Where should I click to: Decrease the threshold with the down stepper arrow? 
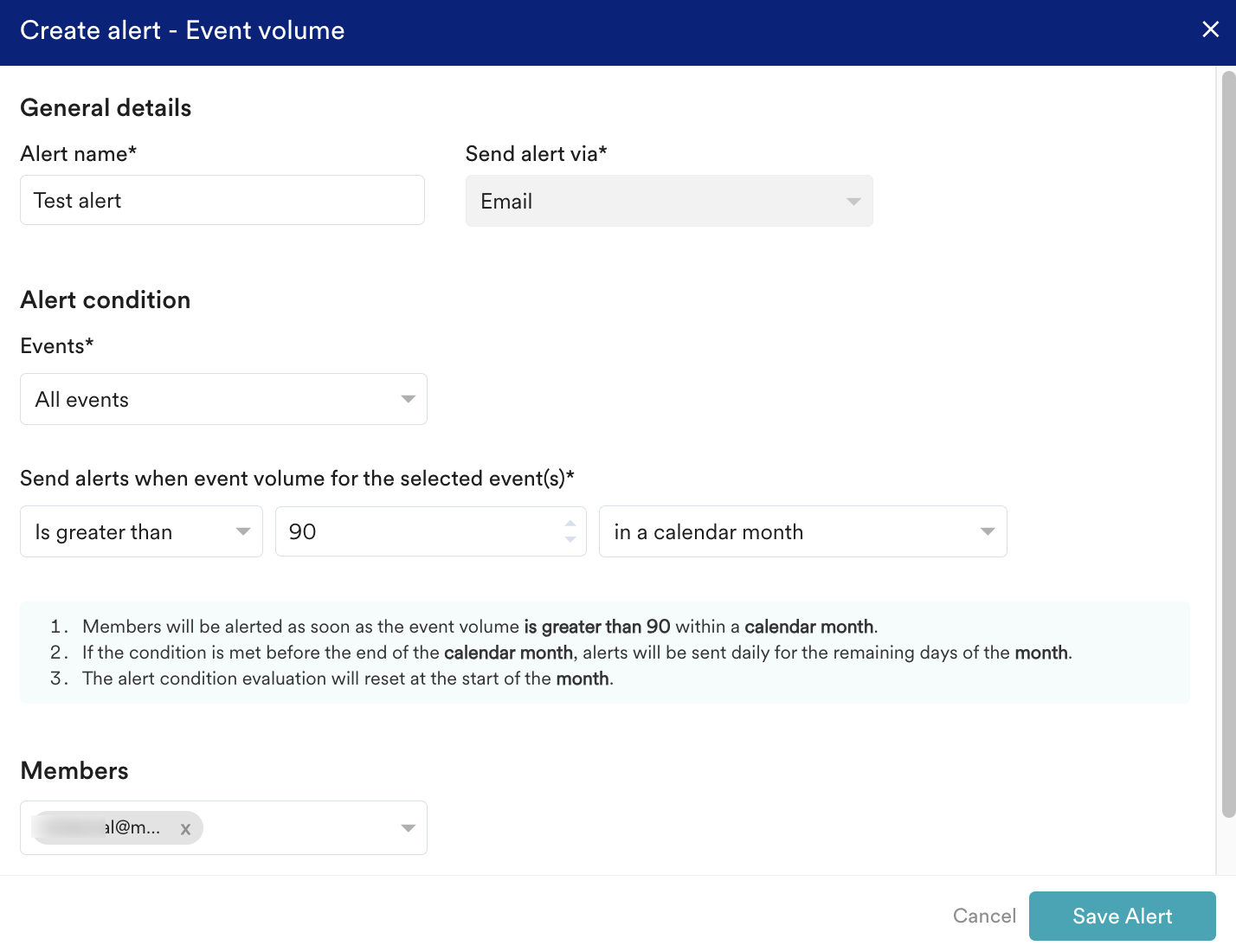pos(570,539)
